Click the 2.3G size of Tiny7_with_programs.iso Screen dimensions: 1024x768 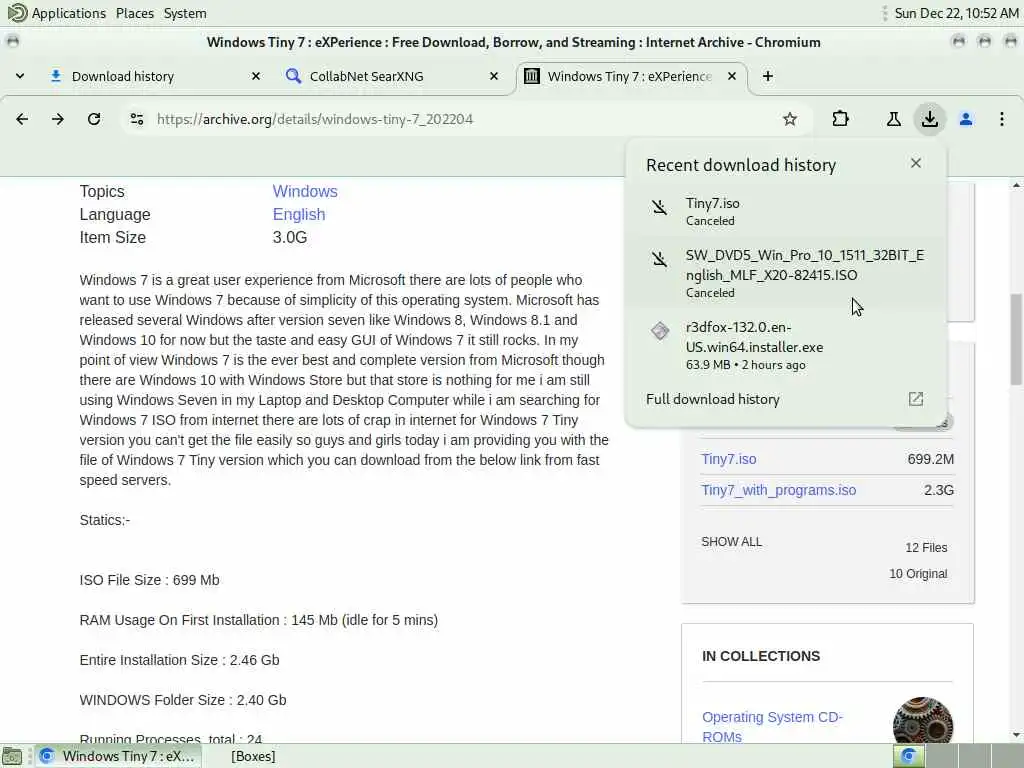click(x=938, y=490)
